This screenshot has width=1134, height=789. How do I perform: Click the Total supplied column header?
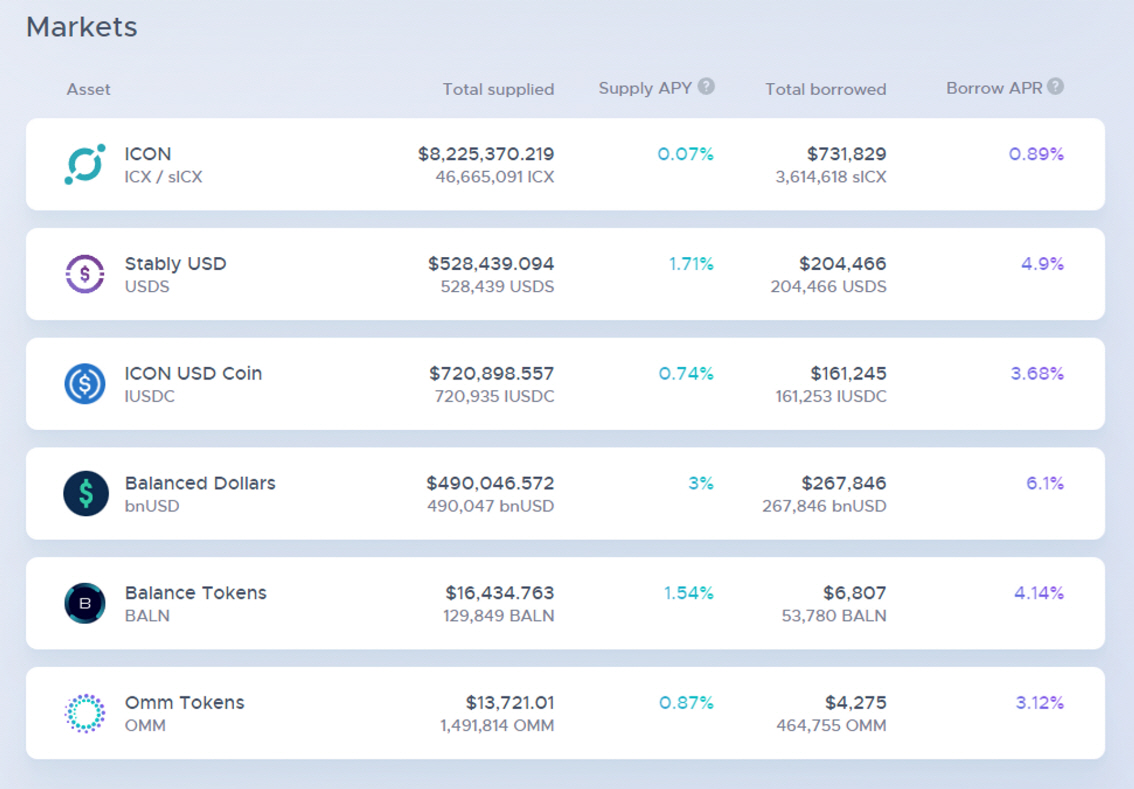point(498,89)
